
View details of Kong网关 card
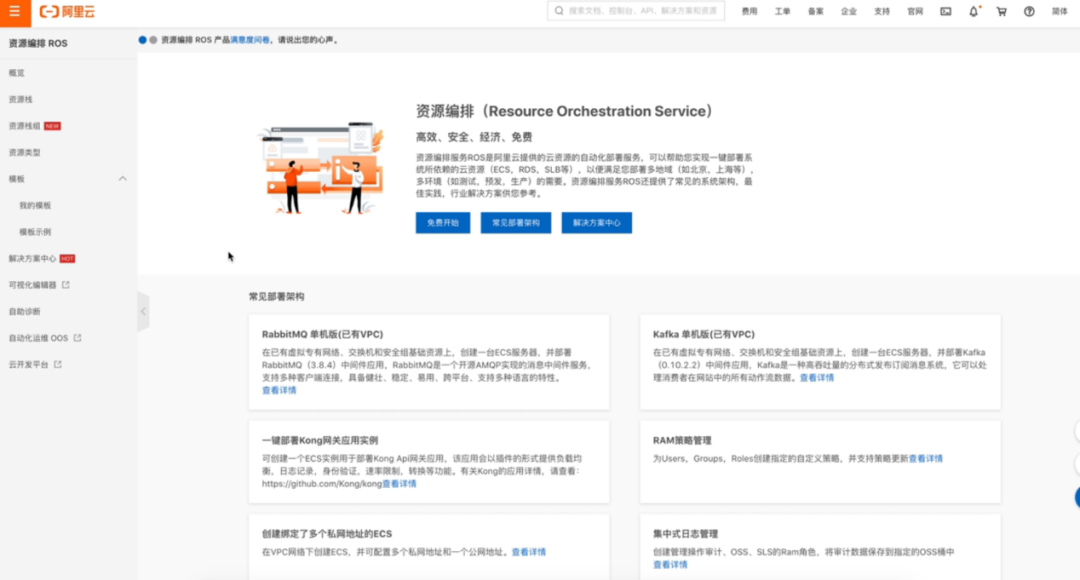(x=399, y=484)
